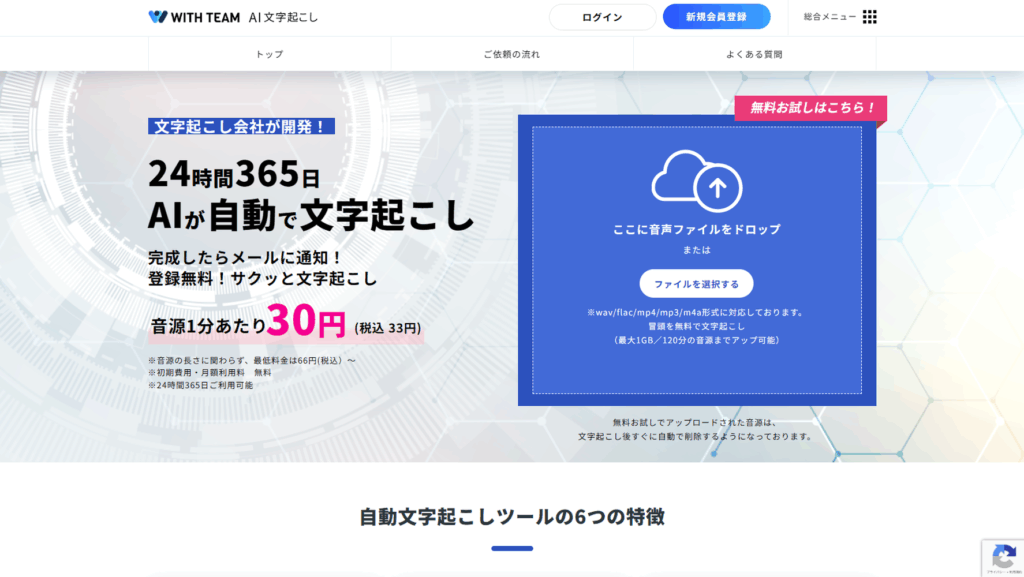
Task: Click the cloud upload icon
Action: (x=697, y=181)
